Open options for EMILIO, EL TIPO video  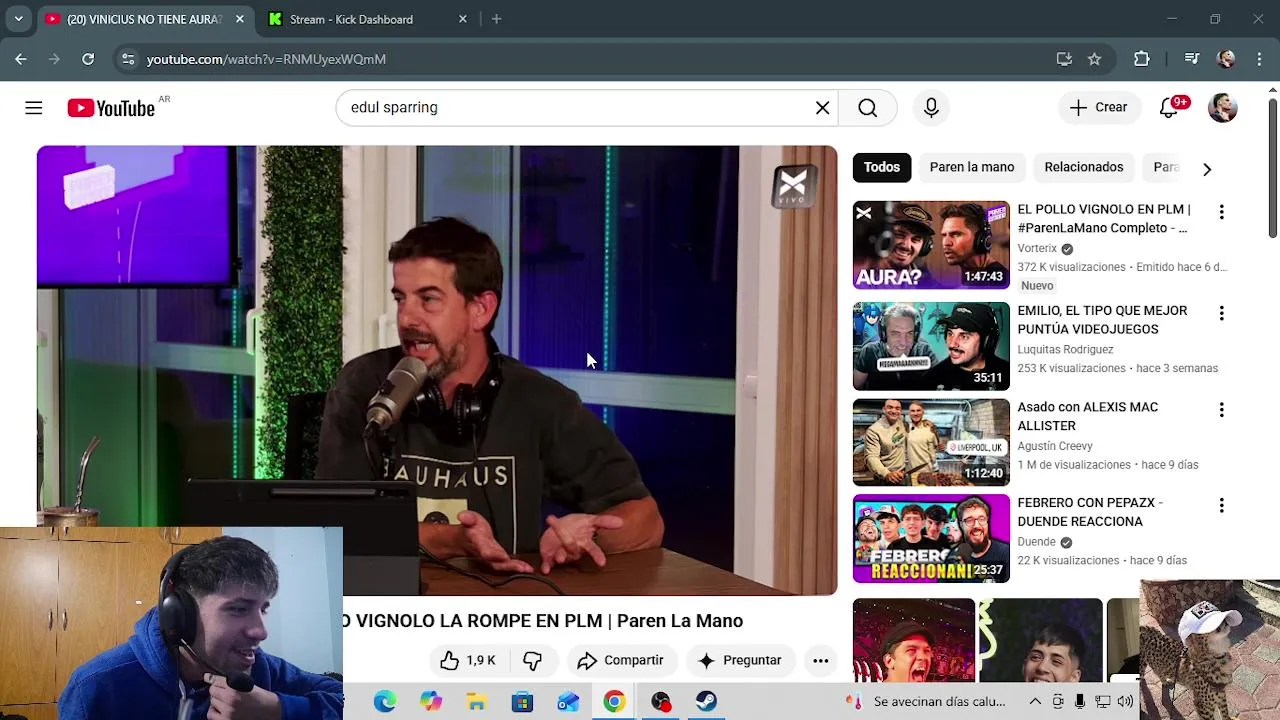click(1221, 313)
